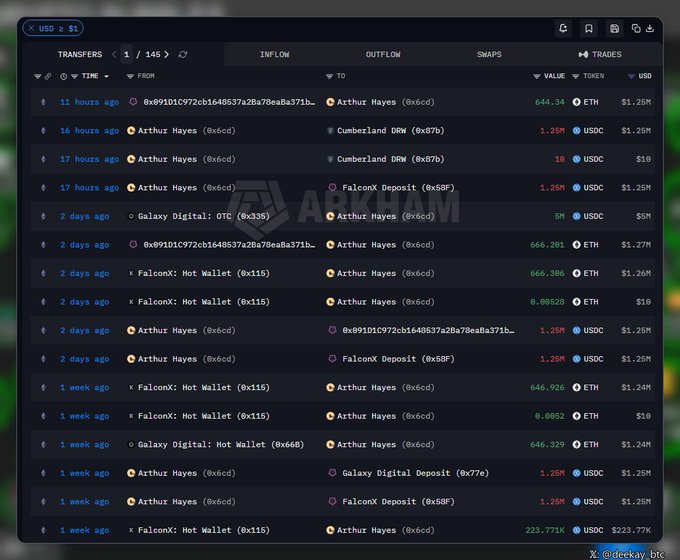Screen dimensions: 680x560
Task: Refresh the transfers list
Action: [x=183, y=54]
